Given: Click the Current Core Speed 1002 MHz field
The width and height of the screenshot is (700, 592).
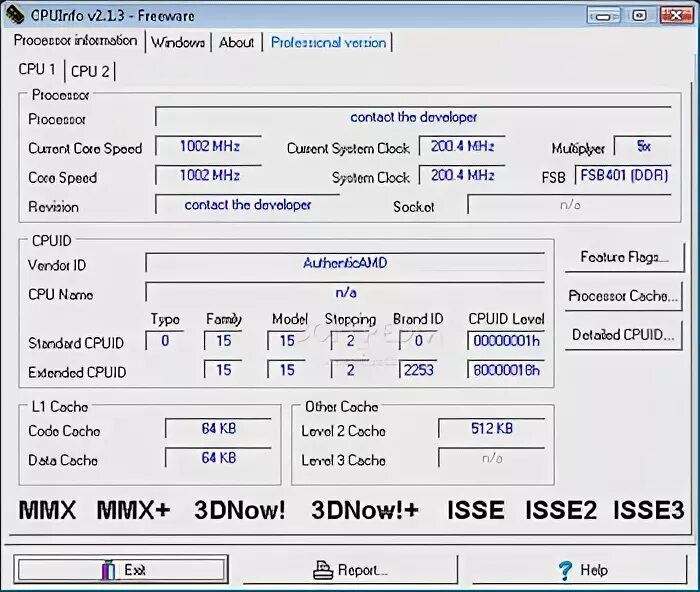Looking at the screenshot, I should (x=209, y=146).
